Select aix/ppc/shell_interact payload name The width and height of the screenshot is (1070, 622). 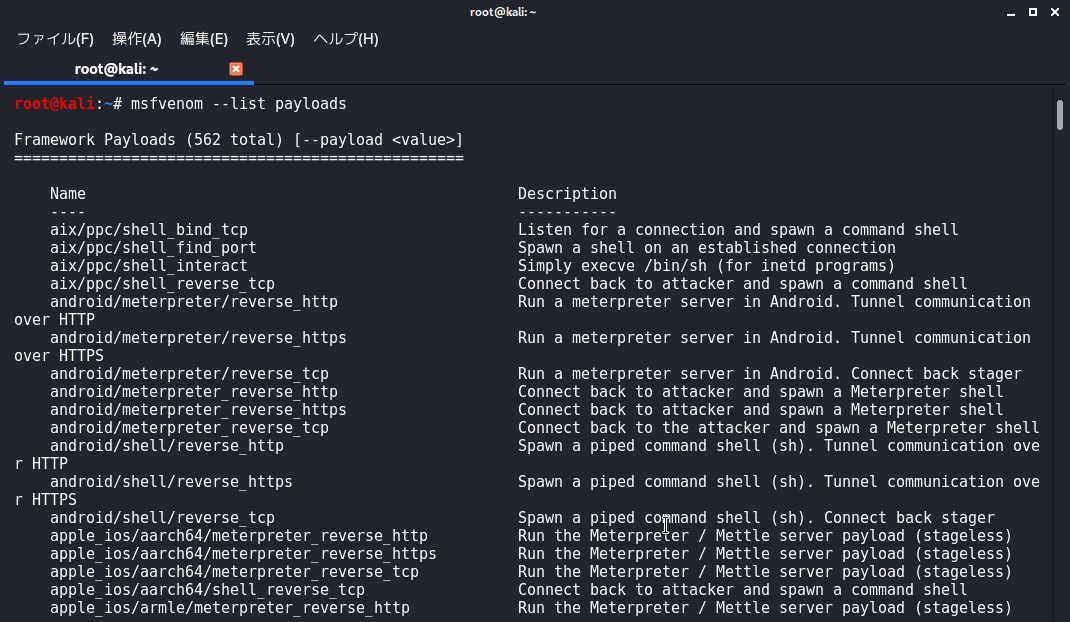click(x=149, y=266)
